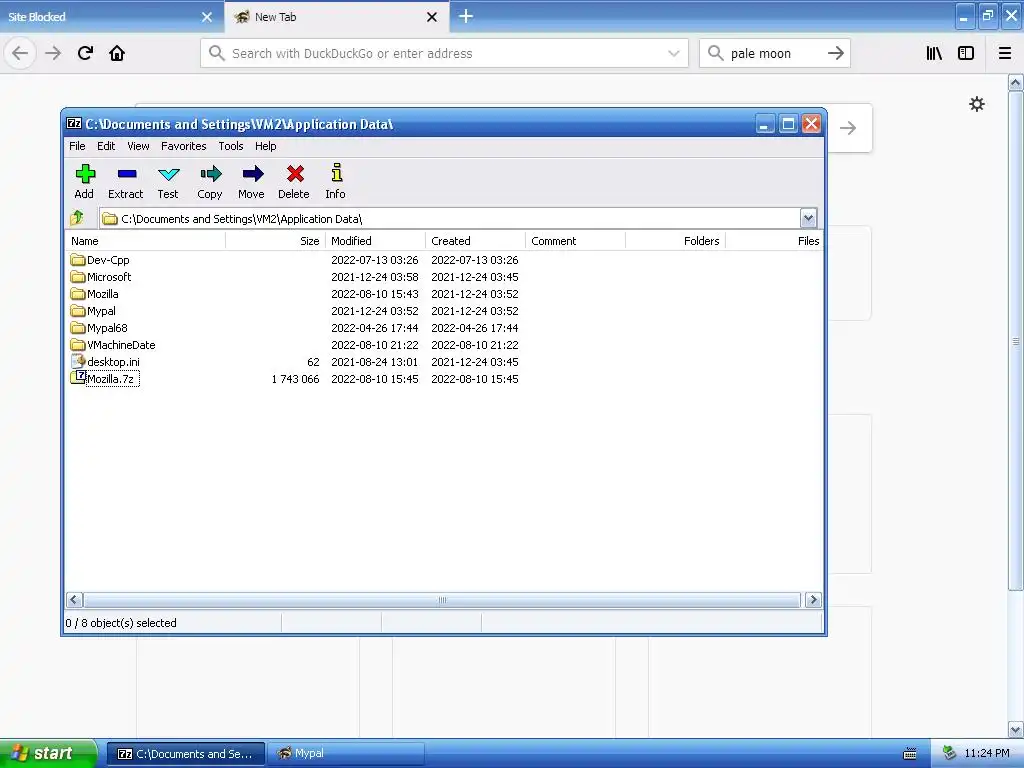Open New Tab page settings gear
This screenshot has height=768, width=1024.
coord(976,104)
